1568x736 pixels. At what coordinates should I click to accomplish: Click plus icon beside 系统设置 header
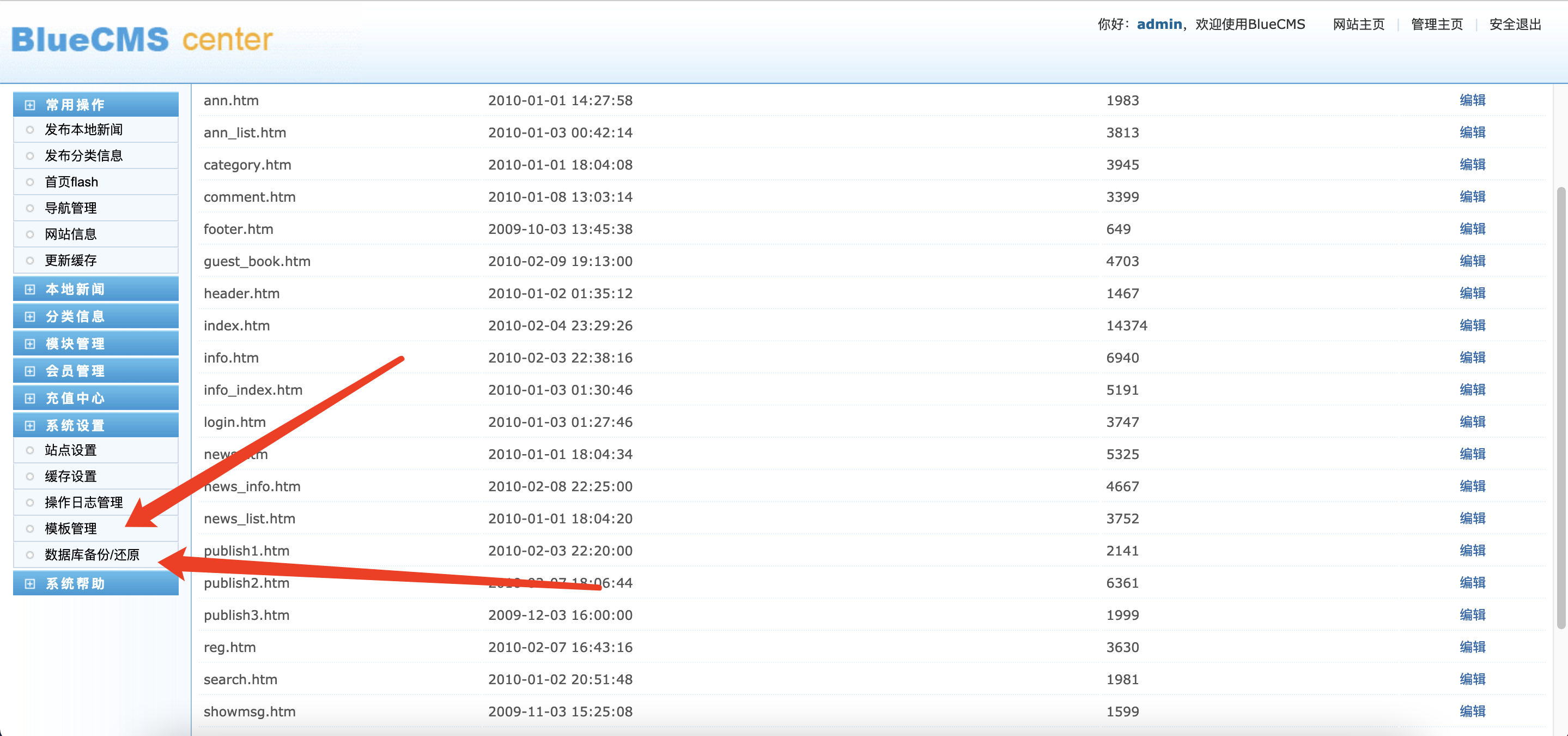tap(30, 426)
